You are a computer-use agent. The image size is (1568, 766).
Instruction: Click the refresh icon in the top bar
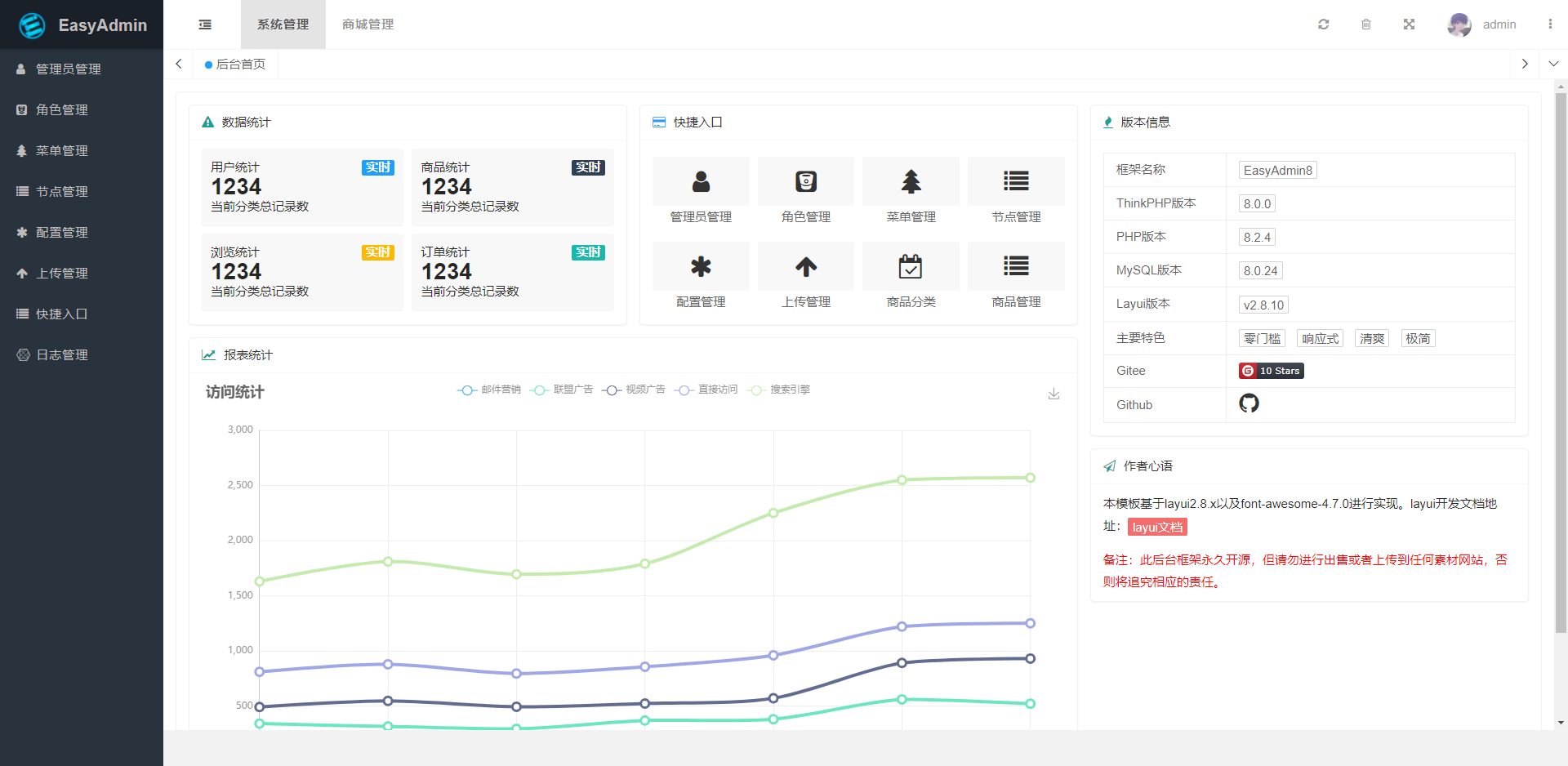(x=1324, y=24)
